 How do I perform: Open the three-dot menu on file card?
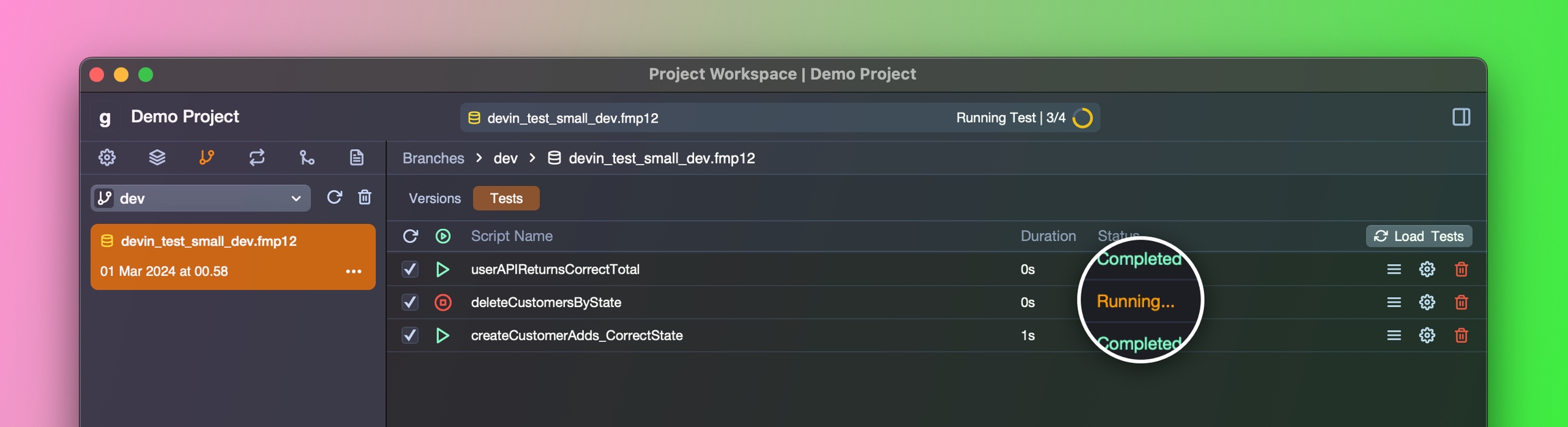(x=353, y=272)
